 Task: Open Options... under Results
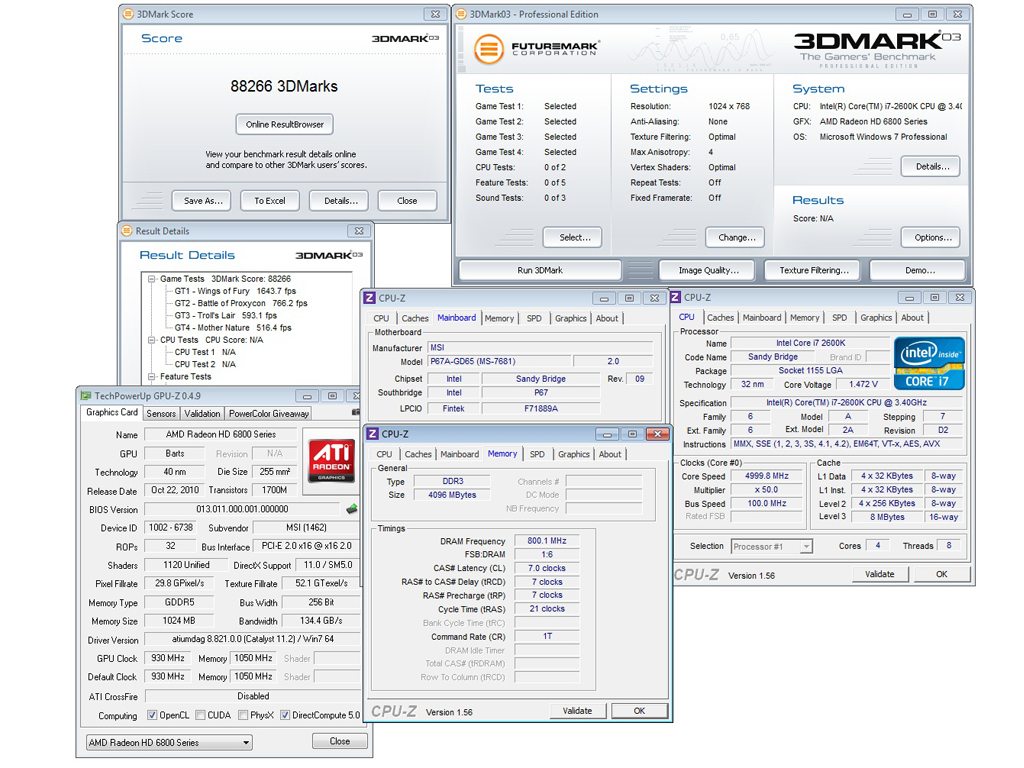(x=933, y=238)
